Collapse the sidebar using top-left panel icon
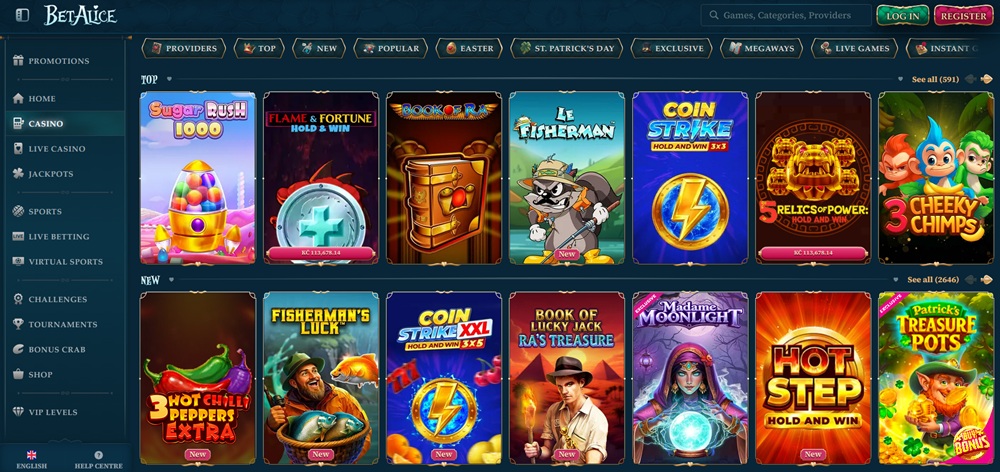Screen dimensions: 1000x472 click(22, 15)
